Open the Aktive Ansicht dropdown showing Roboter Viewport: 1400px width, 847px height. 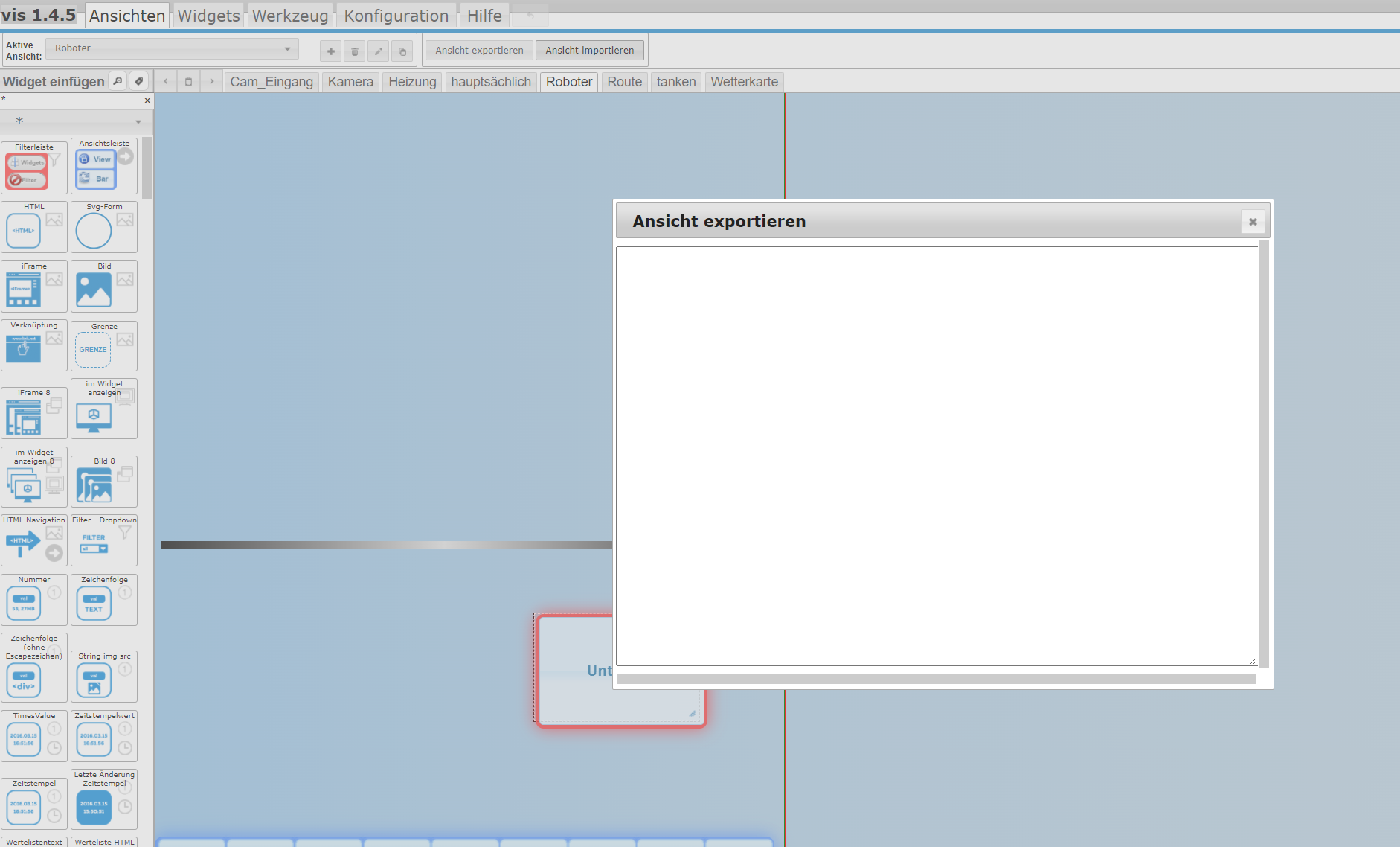[172, 49]
